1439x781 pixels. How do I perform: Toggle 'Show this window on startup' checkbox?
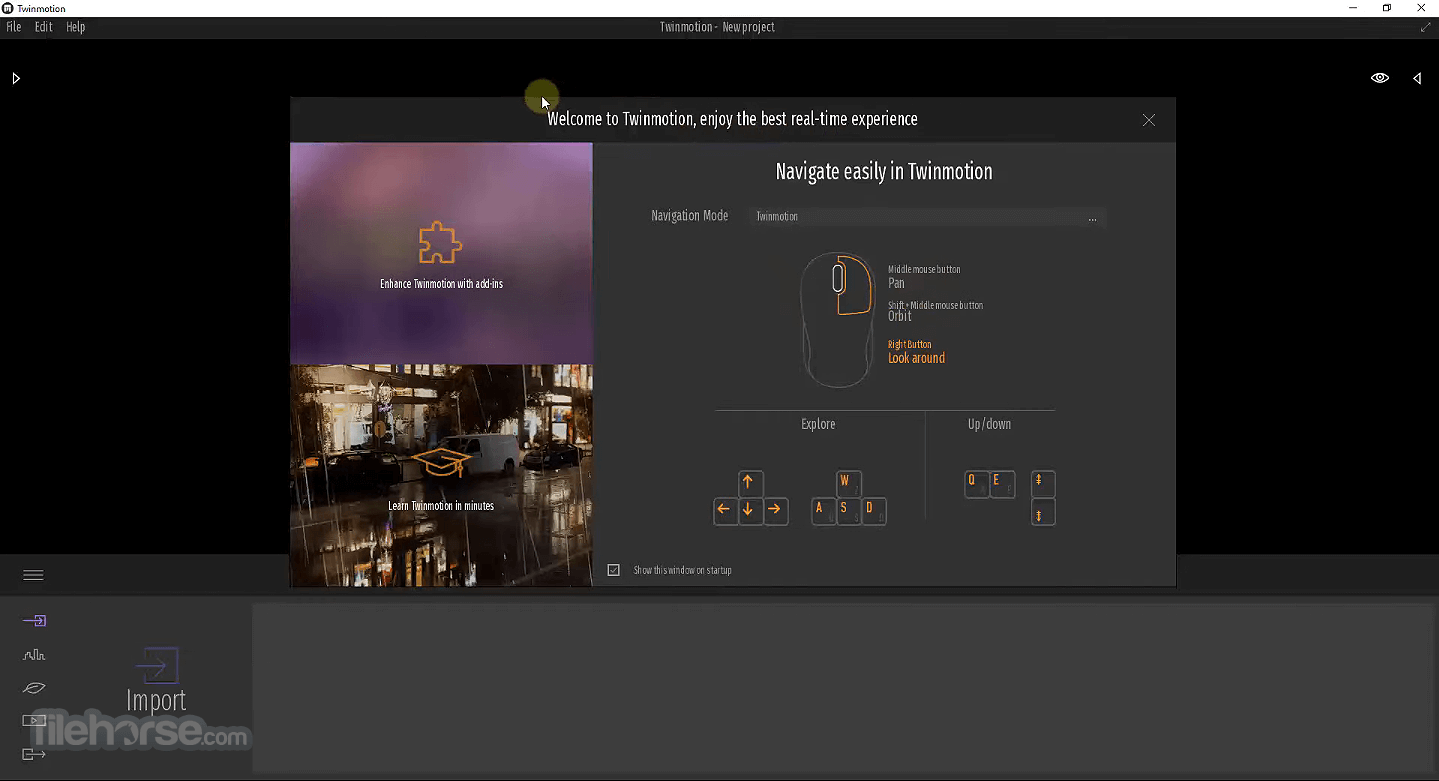pyautogui.click(x=614, y=570)
